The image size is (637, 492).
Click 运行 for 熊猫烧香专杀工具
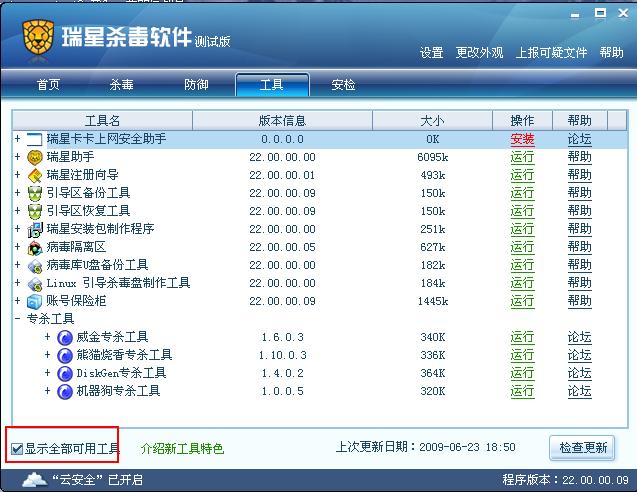(x=522, y=355)
